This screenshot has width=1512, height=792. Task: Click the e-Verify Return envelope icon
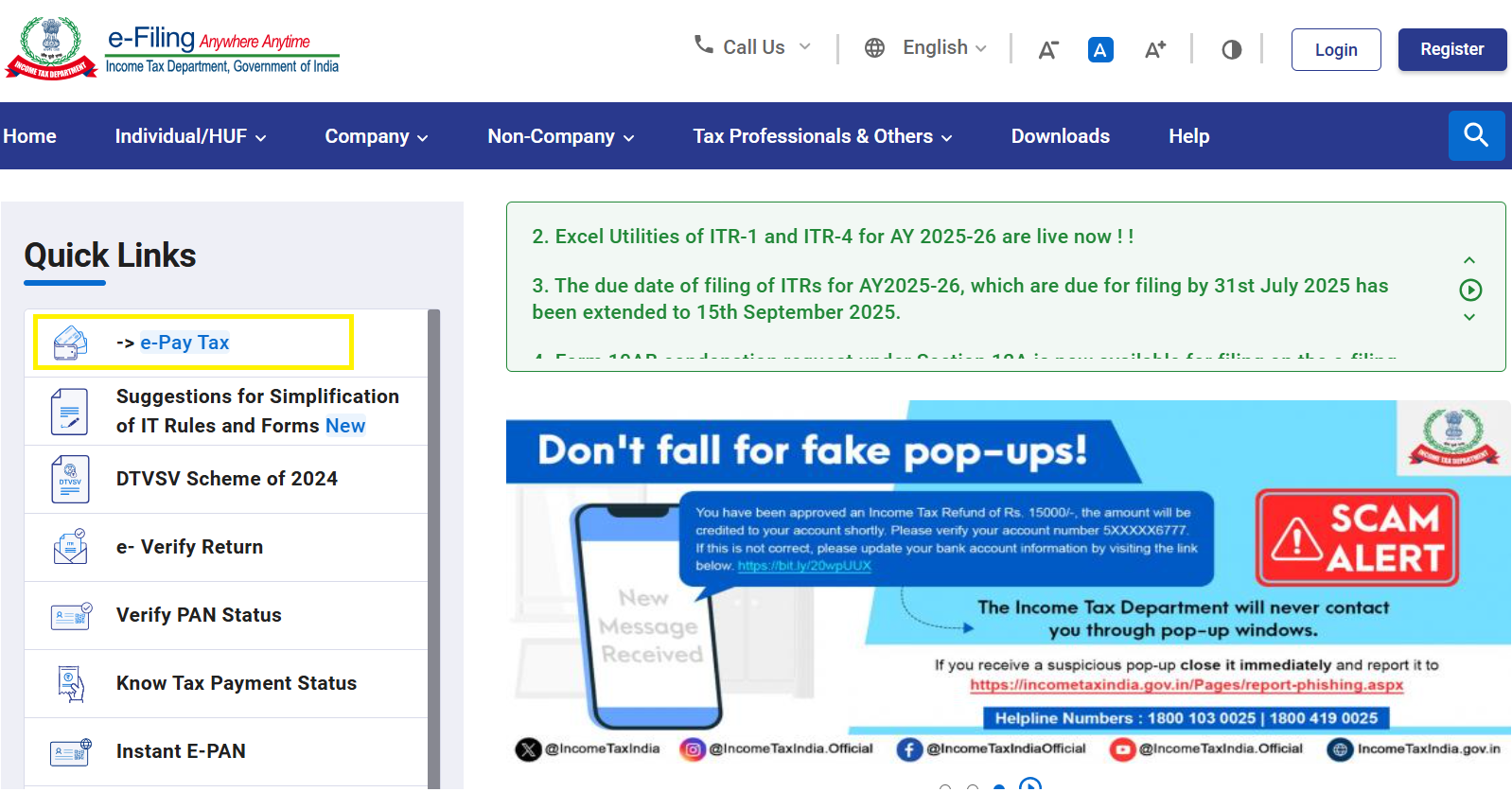point(71,547)
